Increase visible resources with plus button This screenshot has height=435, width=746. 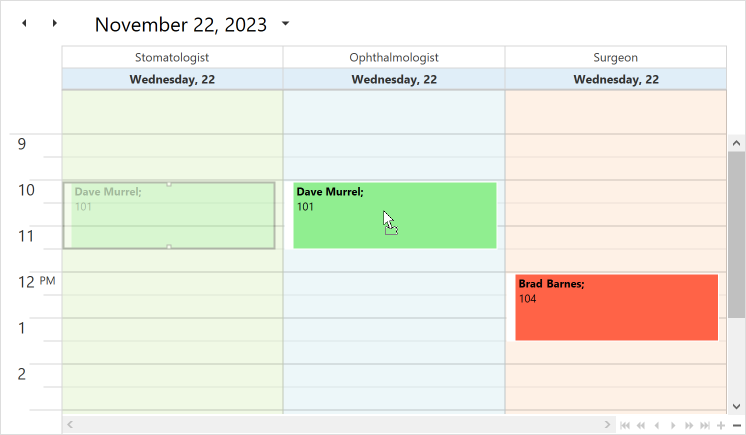click(721, 425)
